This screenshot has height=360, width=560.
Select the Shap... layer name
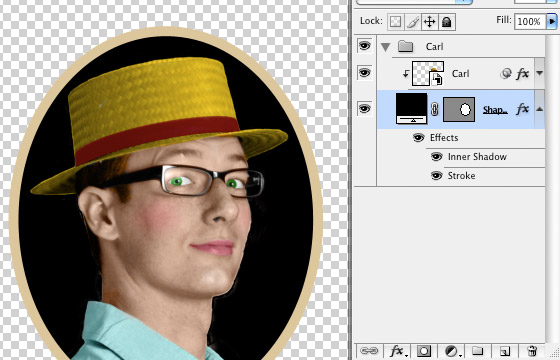point(495,110)
